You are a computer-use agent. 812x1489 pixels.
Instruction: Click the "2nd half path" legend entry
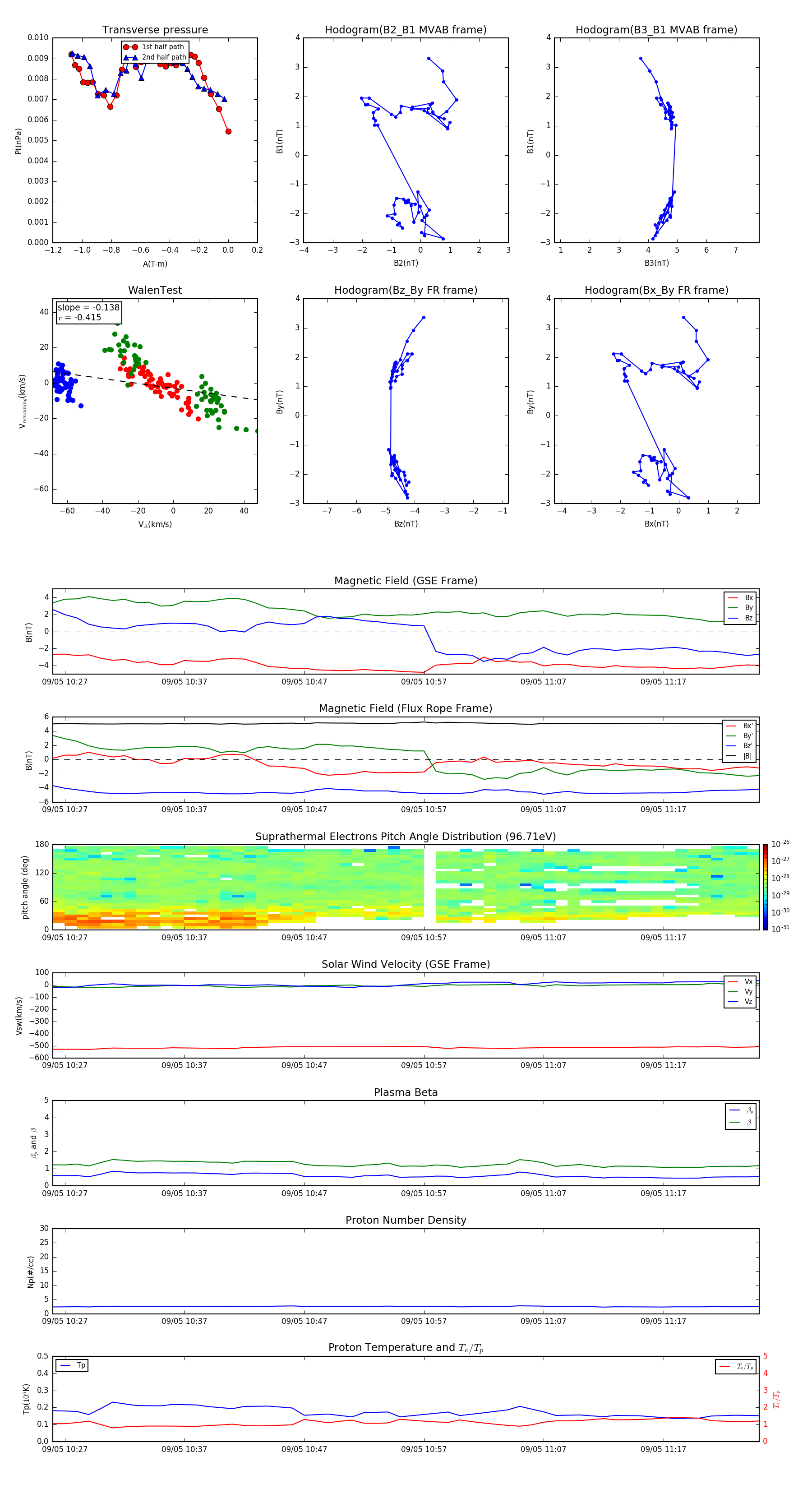click(x=154, y=57)
